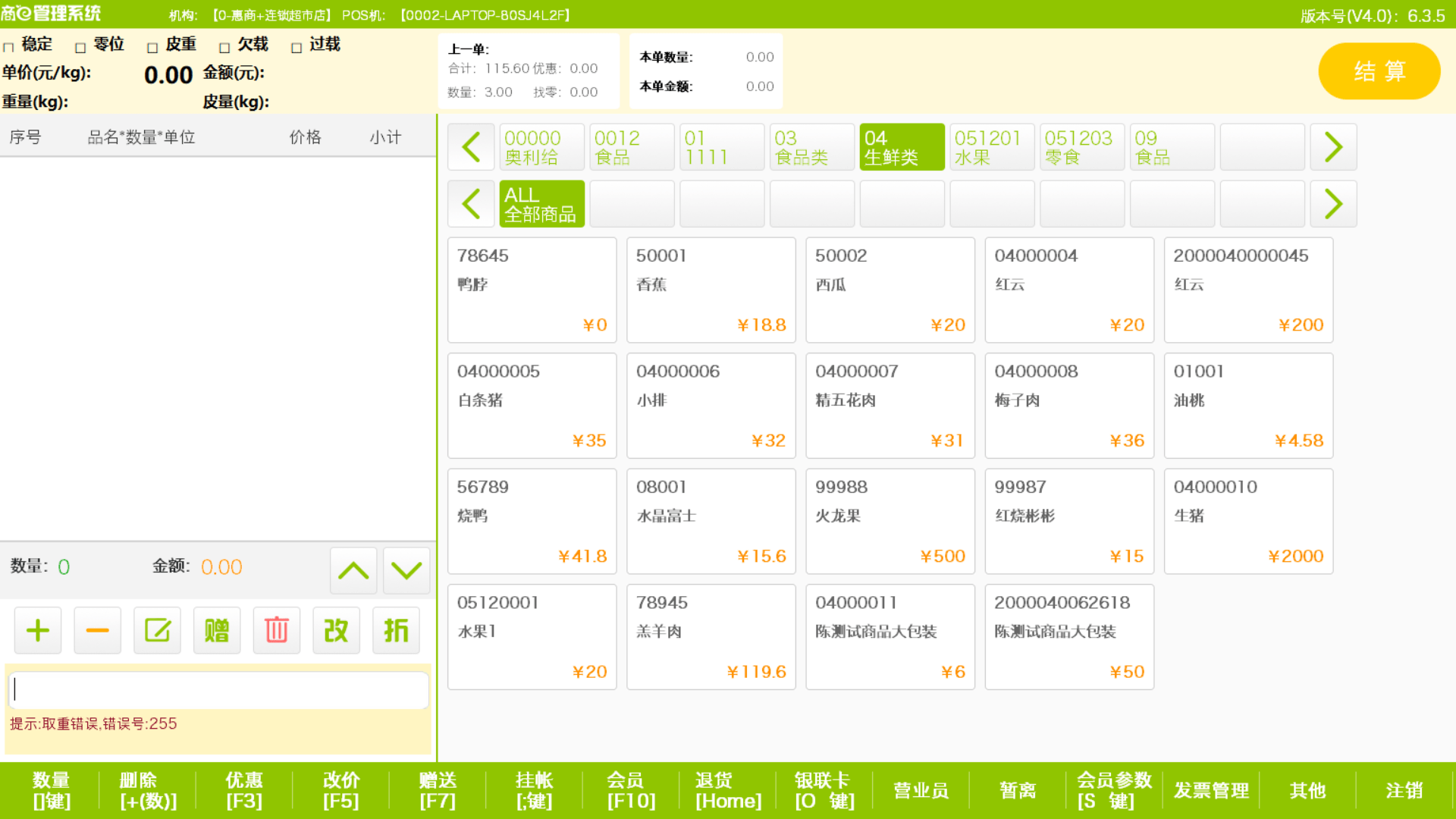Click the orange minus quantity icon
Image resolution: width=1456 pixels, height=819 pixels.
(x=97, y=630)
